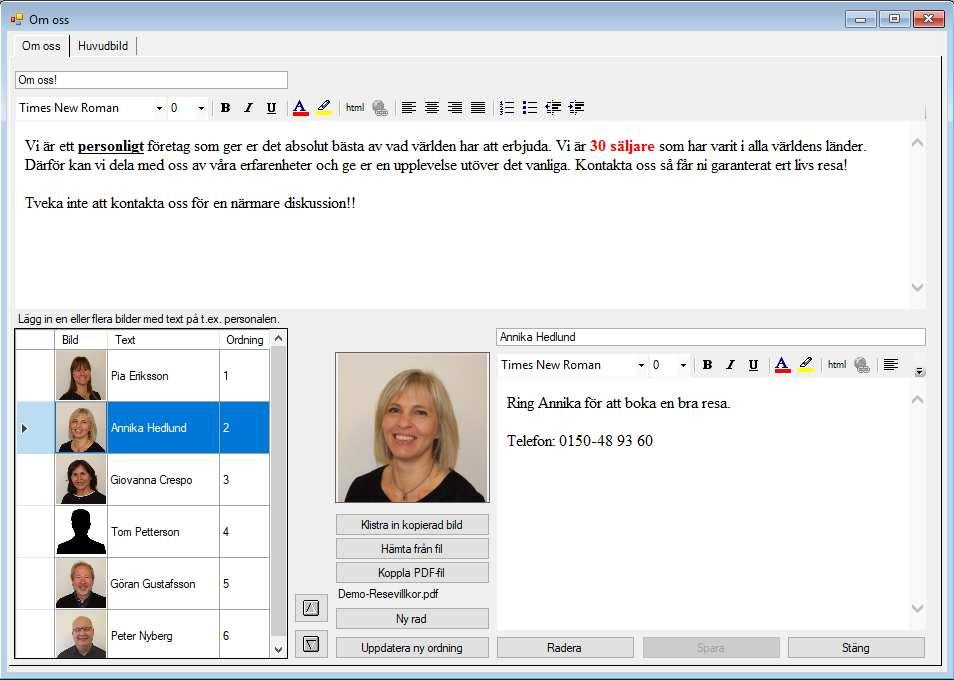
Task: Click Uppdatera ny ordning button
Action: point(412,648)
